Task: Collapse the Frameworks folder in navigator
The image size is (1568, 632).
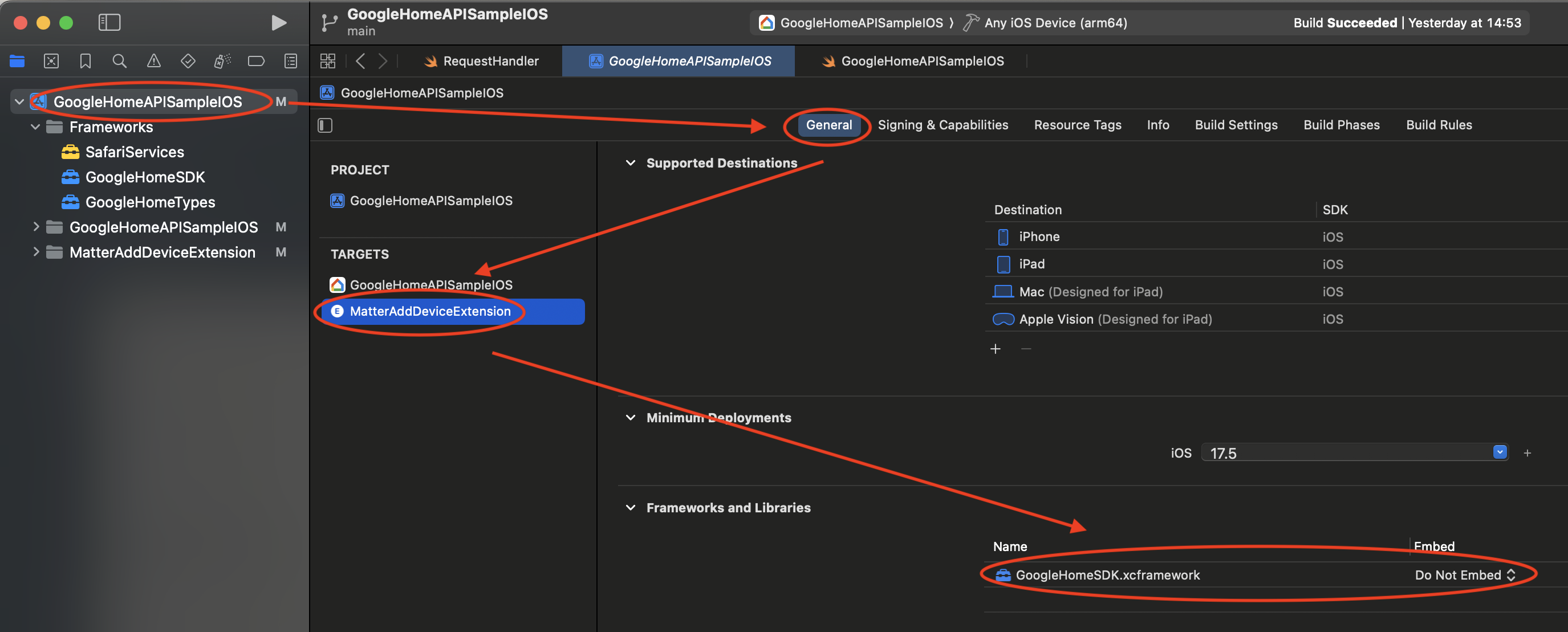Action: coord(35,127)
